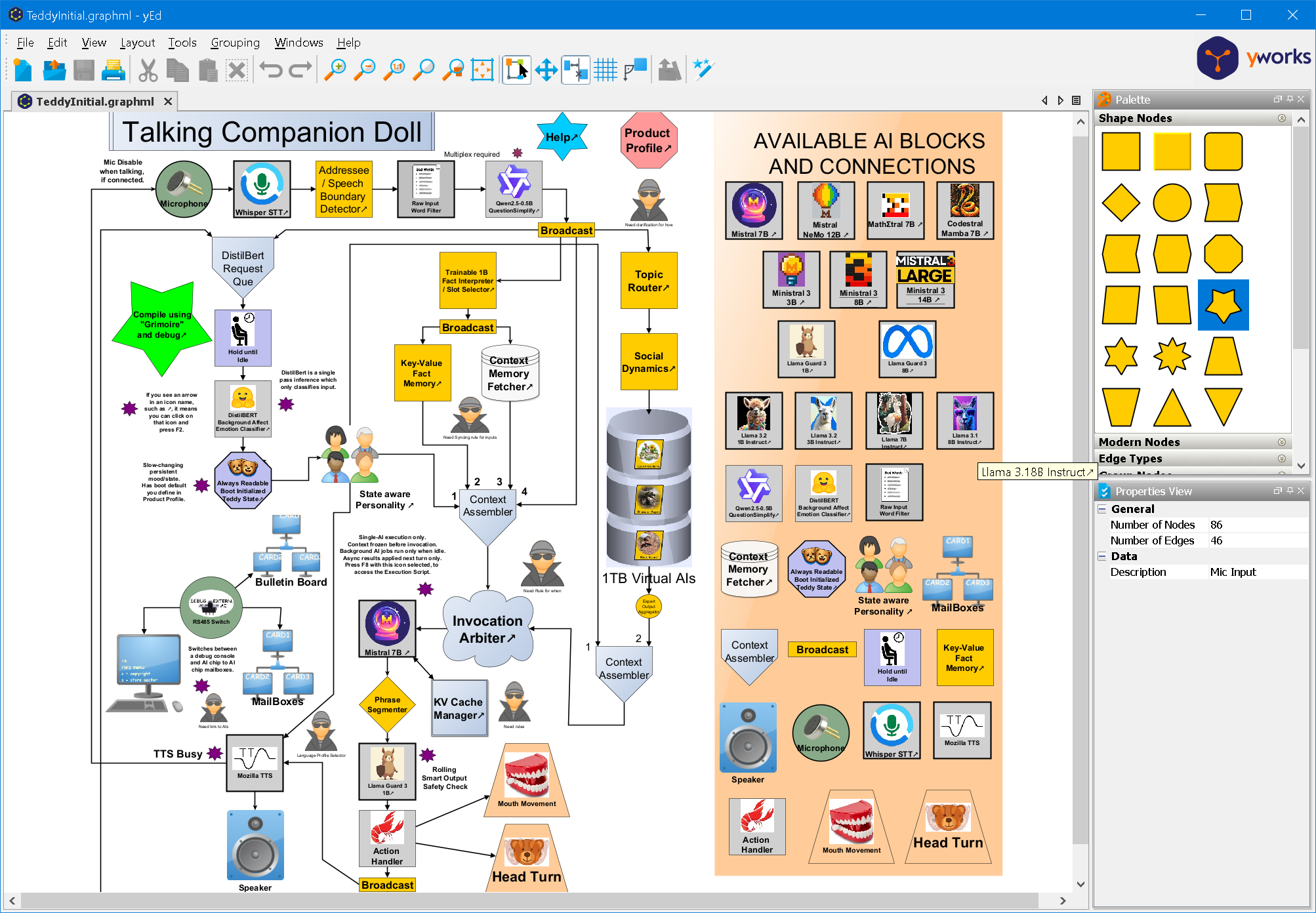
Task: Reset zoom to 1:1
Action: point(394,70)
